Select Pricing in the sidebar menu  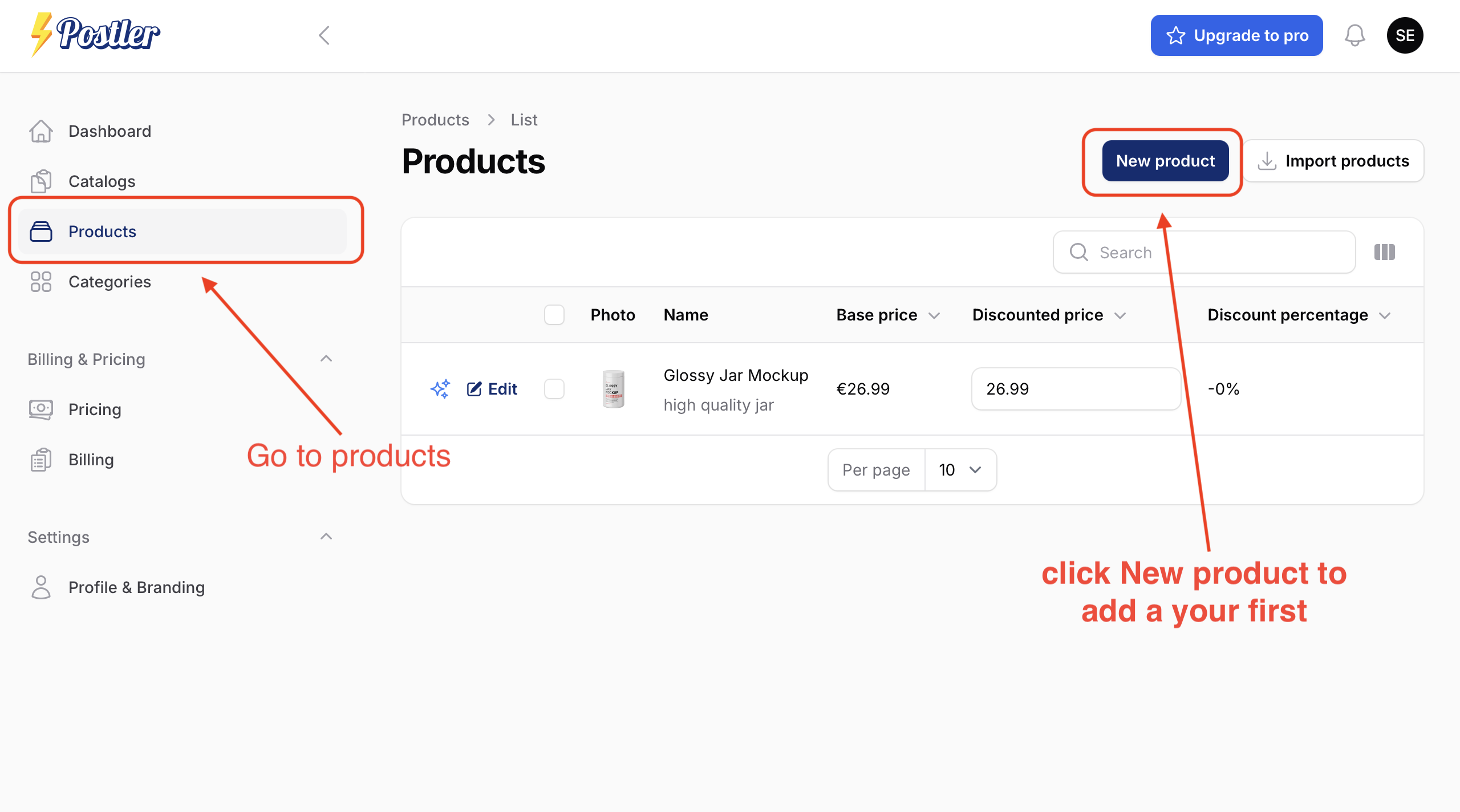click(95, 409)
